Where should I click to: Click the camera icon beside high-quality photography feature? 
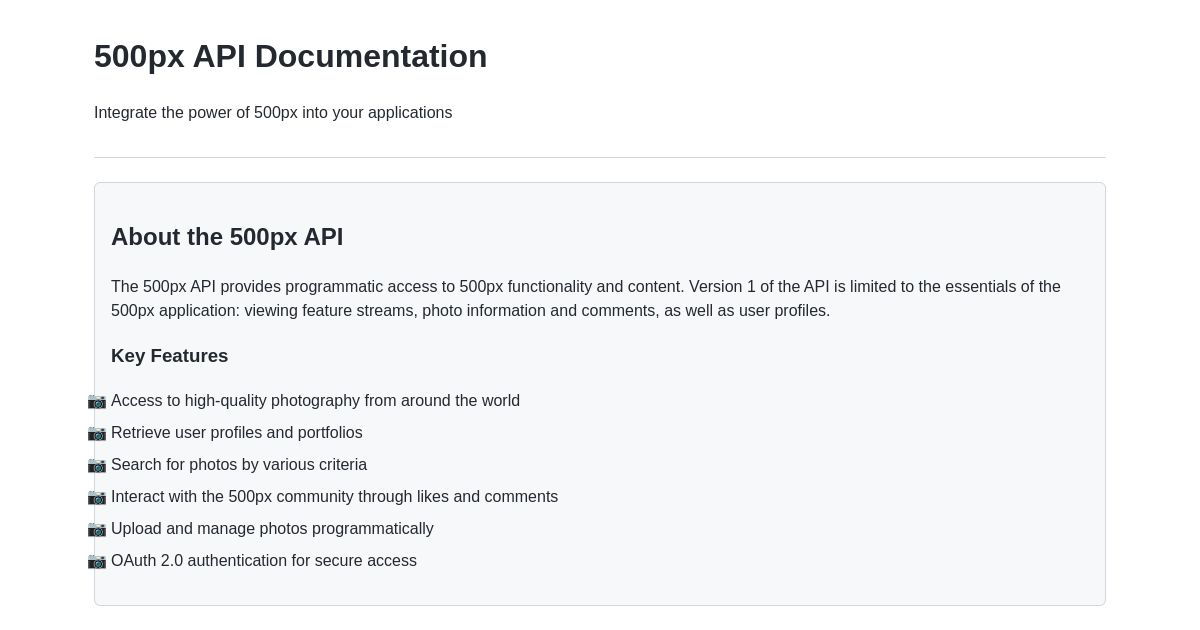97,402
